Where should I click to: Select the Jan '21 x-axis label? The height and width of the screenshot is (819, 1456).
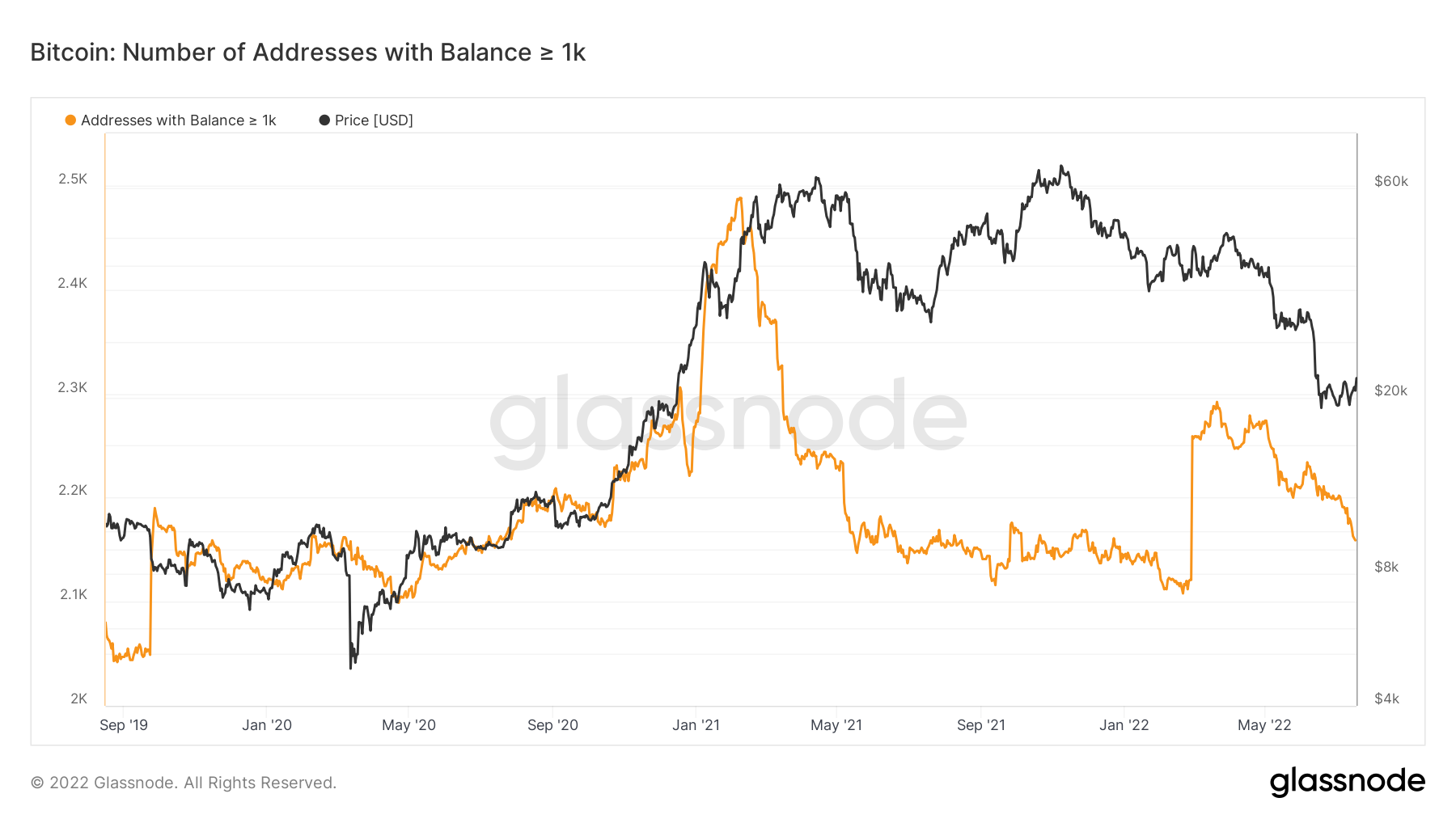point(696,725)
